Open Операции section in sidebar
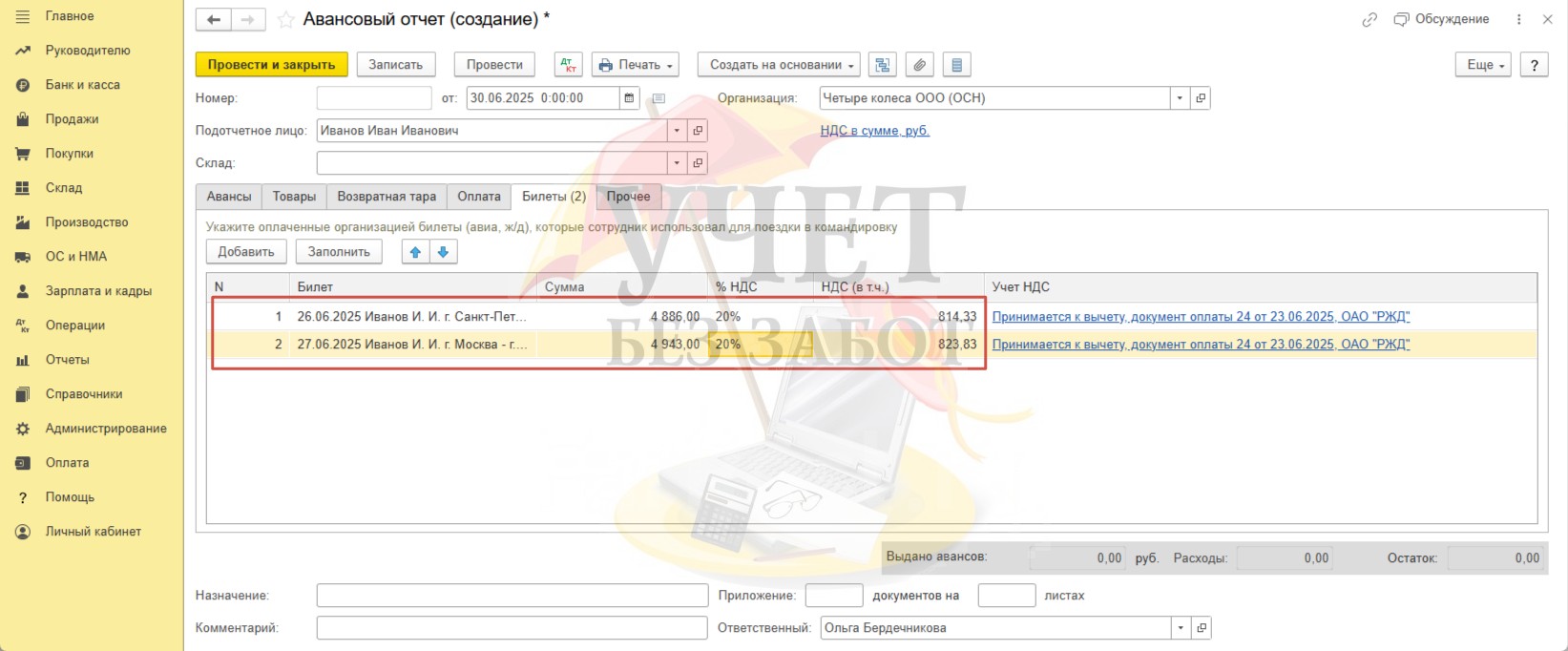This screenshot has width=1568, height=651. click(x=75, y=325)
